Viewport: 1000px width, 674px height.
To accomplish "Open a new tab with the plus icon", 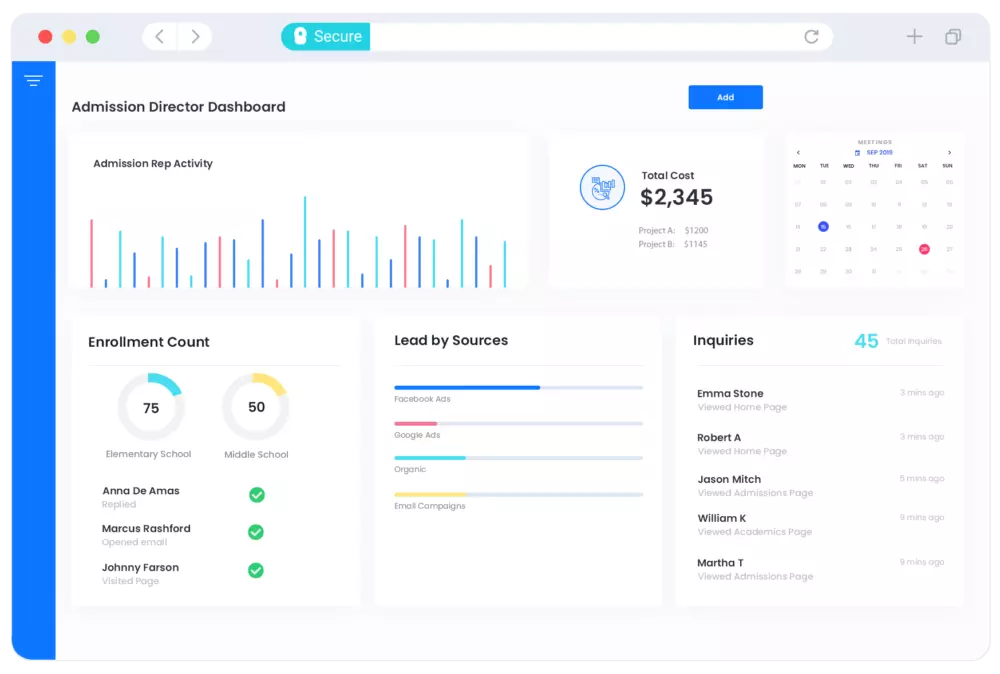I will click(914, 37).
